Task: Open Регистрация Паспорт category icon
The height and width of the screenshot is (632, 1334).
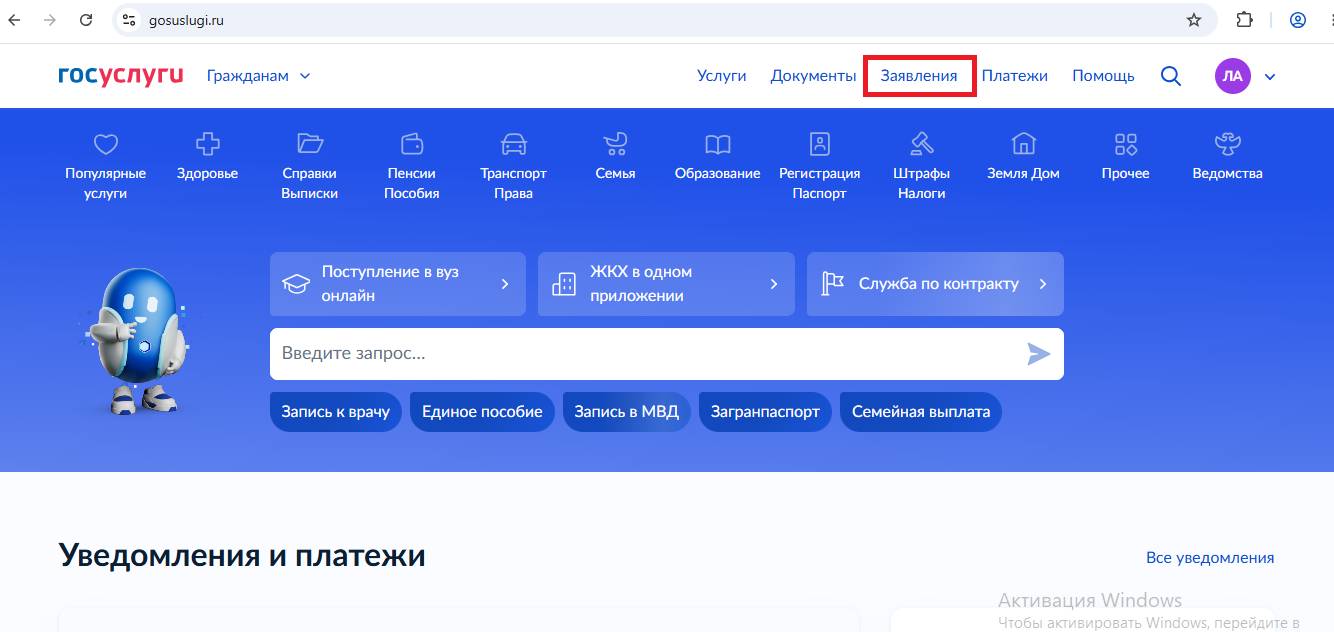Action: [819, 144]
